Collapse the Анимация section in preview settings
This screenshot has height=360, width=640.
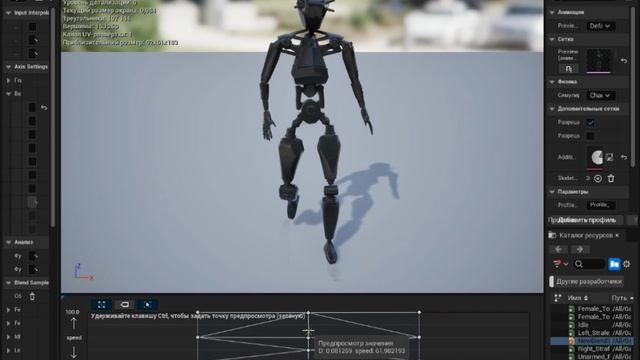click(x=552, y=13)
